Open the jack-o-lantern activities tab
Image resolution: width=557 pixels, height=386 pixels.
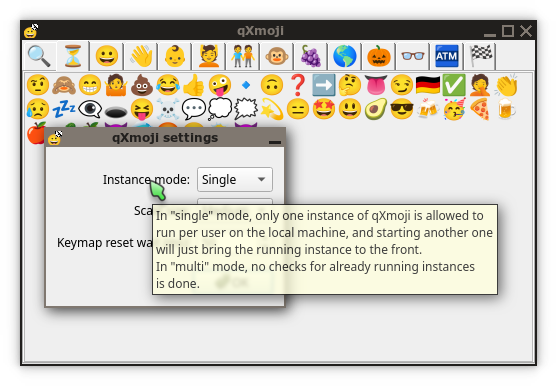coord(379,56)
